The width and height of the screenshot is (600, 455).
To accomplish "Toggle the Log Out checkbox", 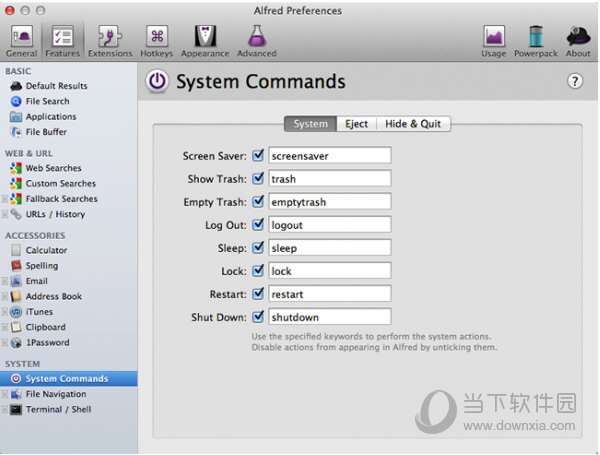I will tap(258, 225).
